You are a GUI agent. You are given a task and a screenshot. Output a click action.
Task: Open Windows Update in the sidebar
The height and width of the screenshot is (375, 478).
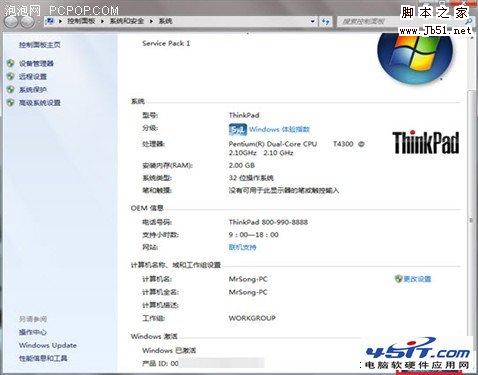(48, 345)
